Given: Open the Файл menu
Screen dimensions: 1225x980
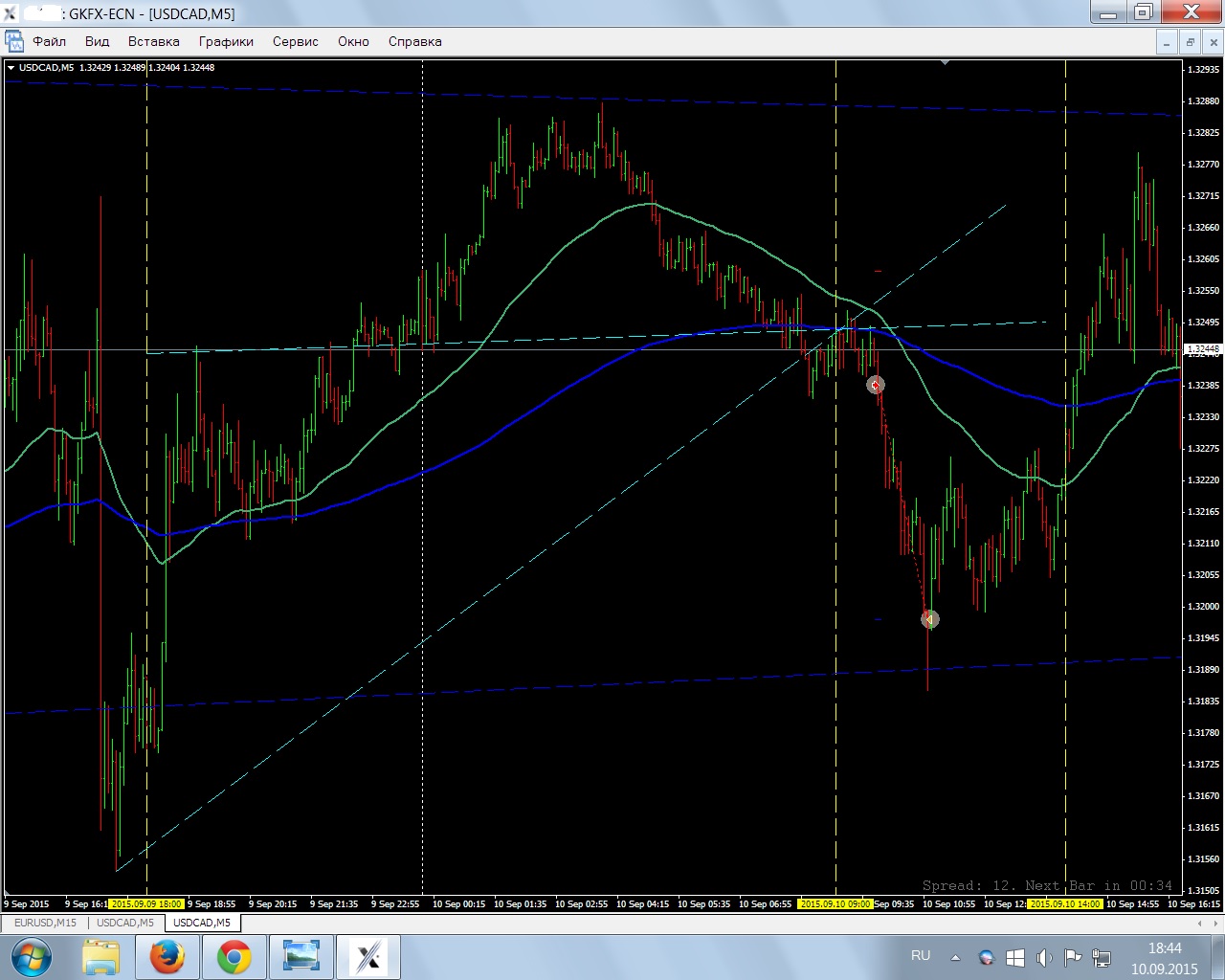Looking at the screenshot, I should 49,41.
